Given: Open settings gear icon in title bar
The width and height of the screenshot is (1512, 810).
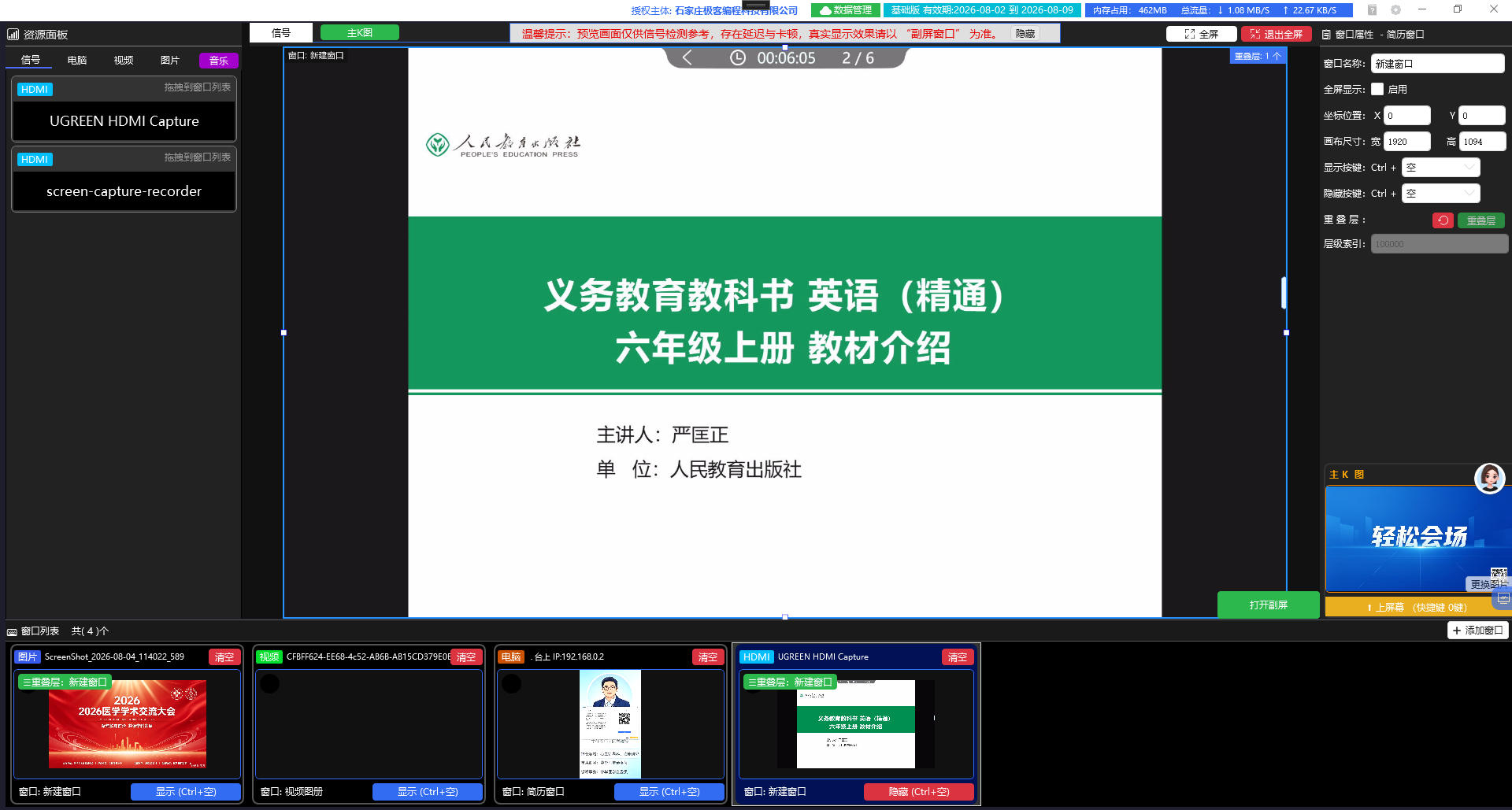Looking at the screenshot, I should (1395, 10).
